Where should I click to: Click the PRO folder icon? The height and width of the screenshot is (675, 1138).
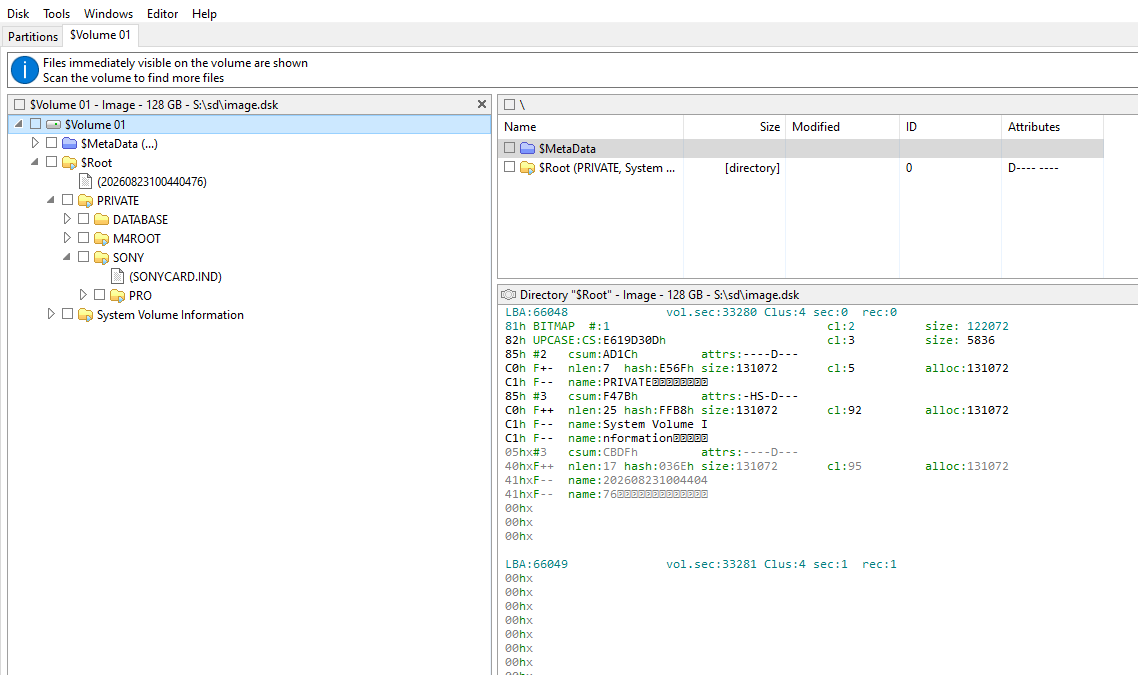pos(118,295)
